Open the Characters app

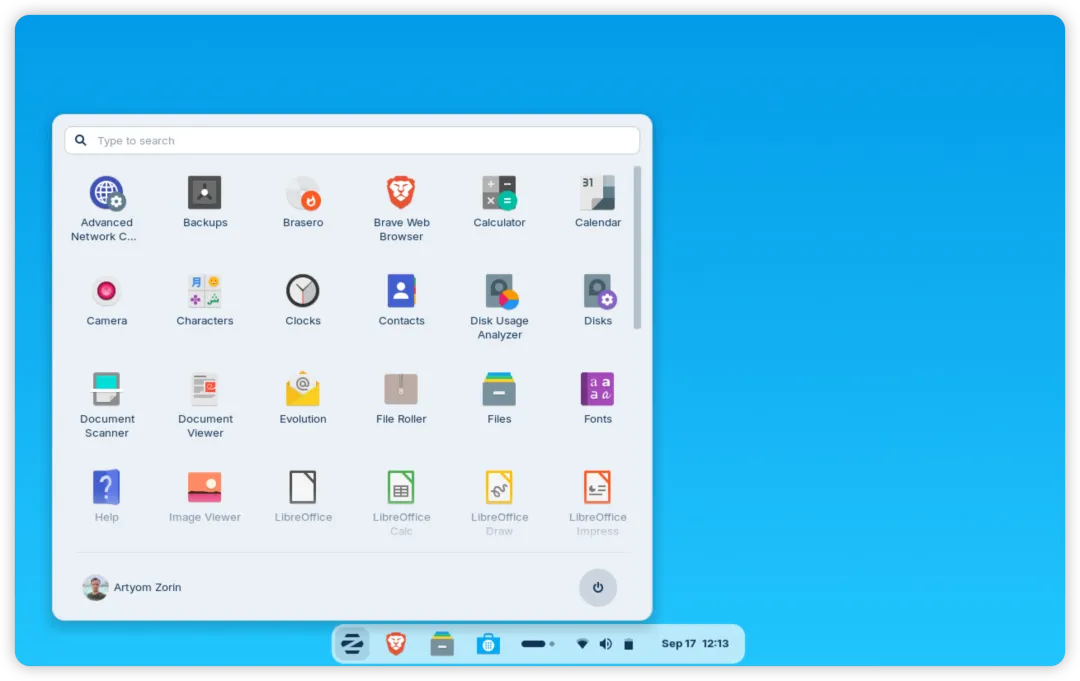coord(205,300)
